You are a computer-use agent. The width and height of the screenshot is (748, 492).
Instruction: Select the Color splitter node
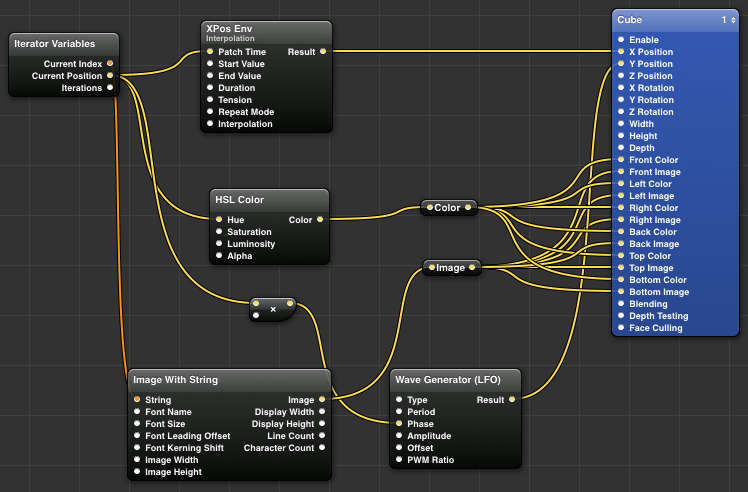449,208
